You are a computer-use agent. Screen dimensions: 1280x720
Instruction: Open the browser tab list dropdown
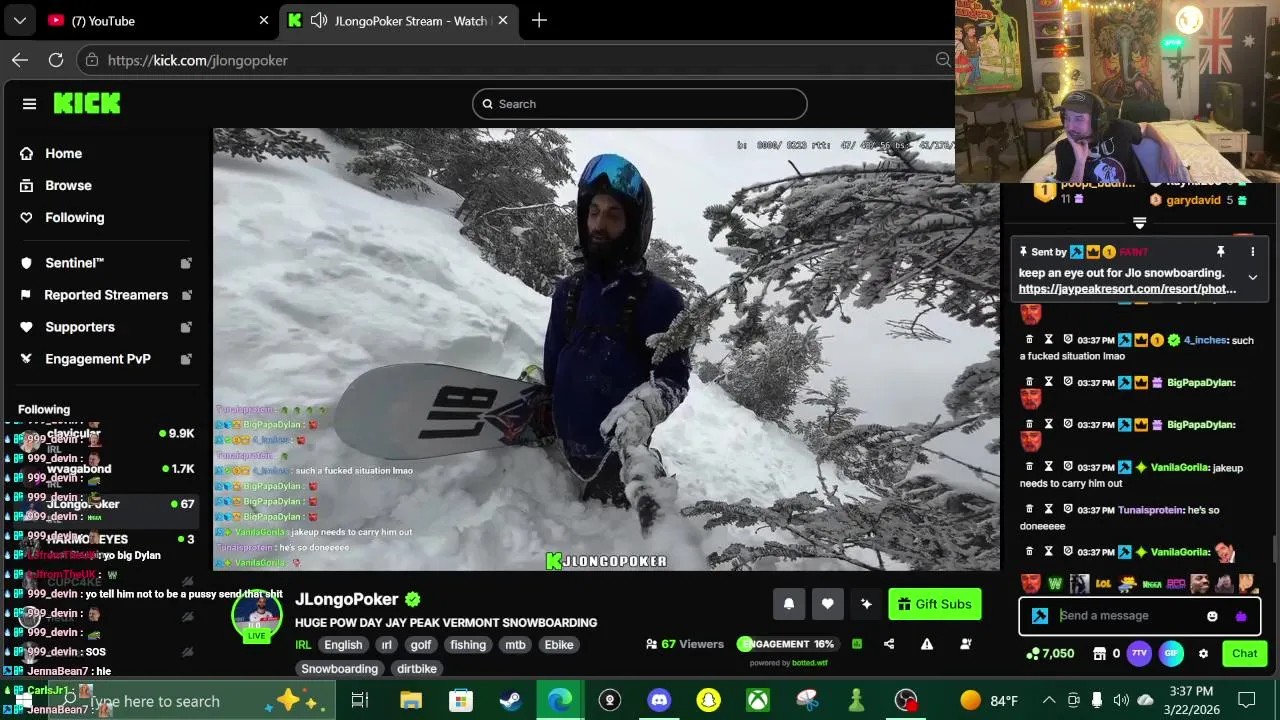click(19, 20)
